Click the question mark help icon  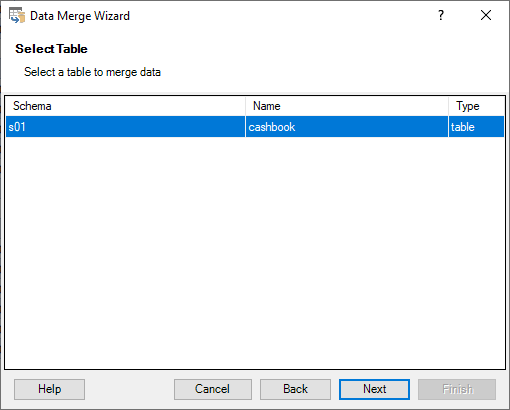pos(441,15)
